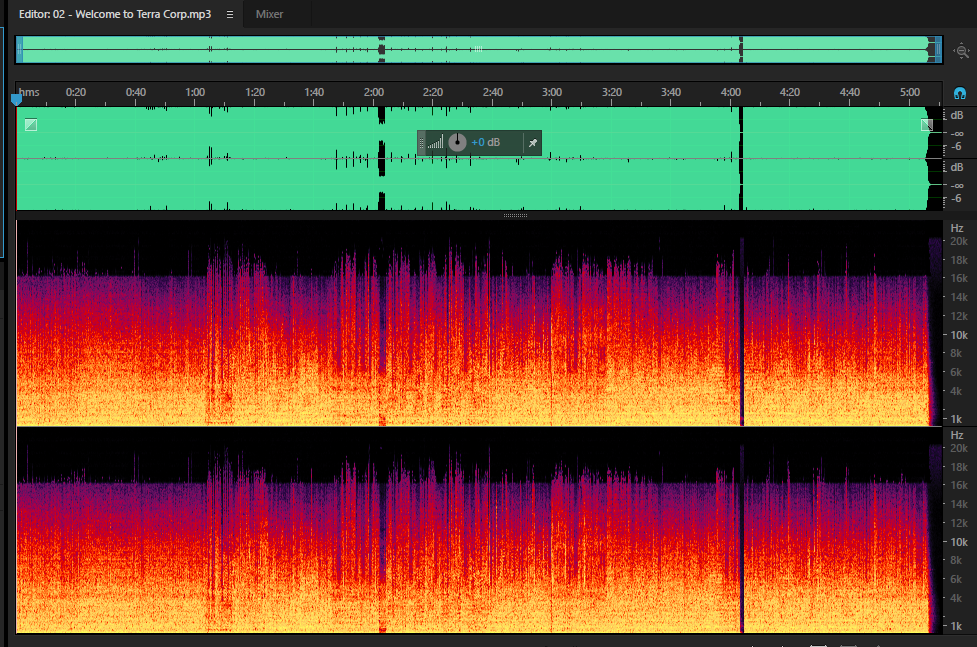
Task: Click the upper spectrogram Hz scale label
Action: (x=957, y=228)
